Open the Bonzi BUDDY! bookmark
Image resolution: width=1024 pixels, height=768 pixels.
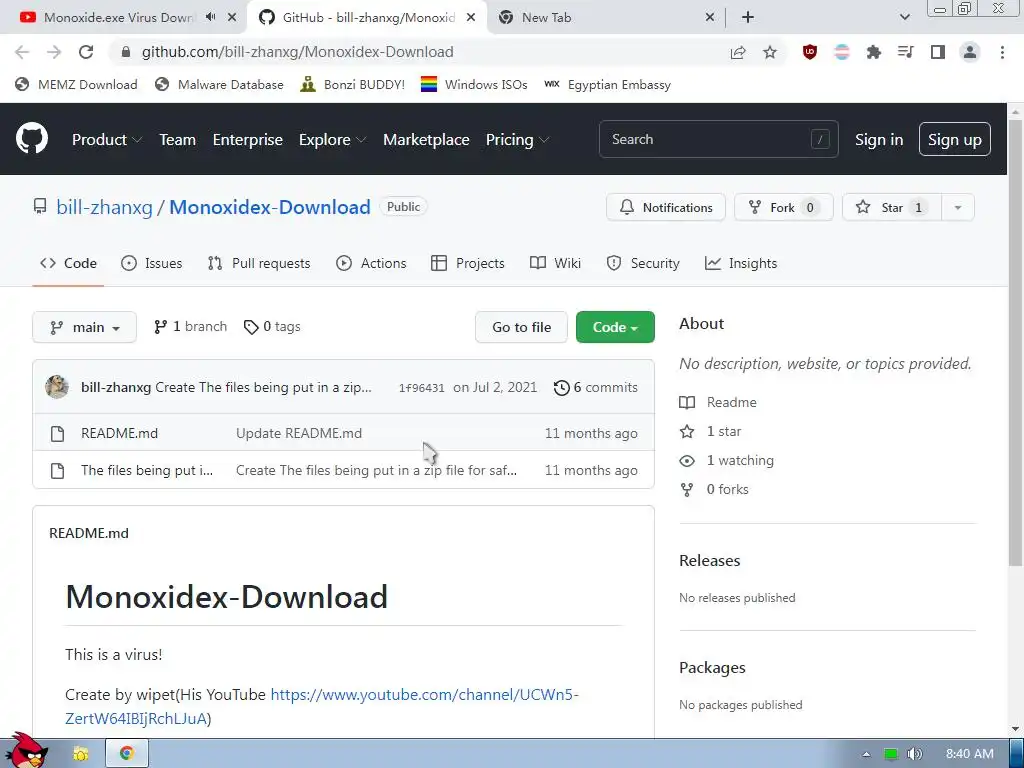(353, 85)
